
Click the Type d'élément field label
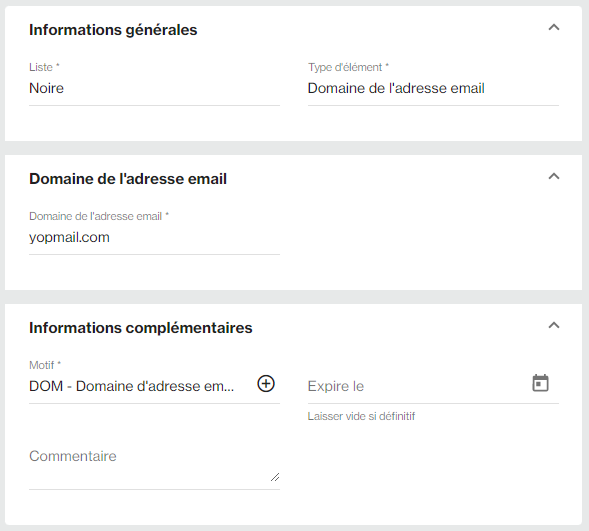349,67
